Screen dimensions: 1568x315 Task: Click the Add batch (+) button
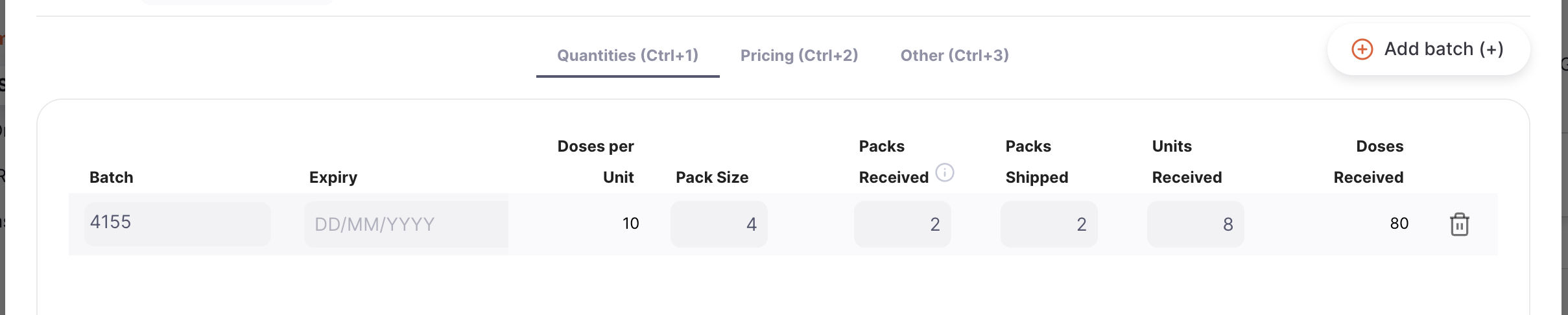click(x=1429, y=49)
